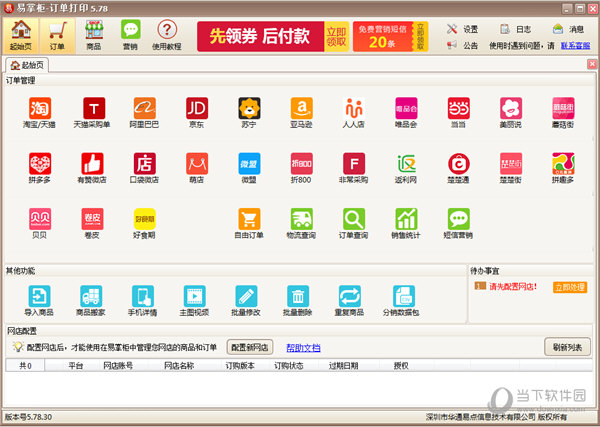The image size is (600, 427).
Task: Click the 免费营销短信 20条 coupon banner
Action: pyautogui.click(x=390, y=36)
